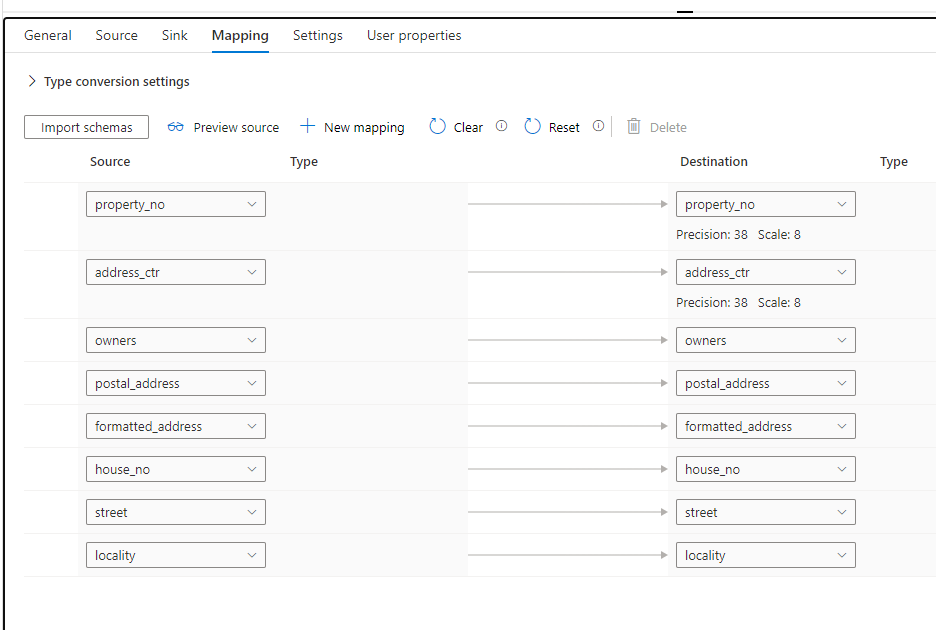Click the New mapping plus icon
Viewport: 936px width, 630px height.
(308, 127)
